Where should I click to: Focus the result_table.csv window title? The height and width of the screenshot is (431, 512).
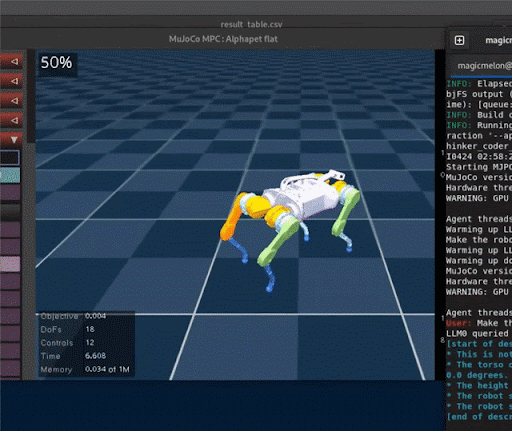coord(251,24)
